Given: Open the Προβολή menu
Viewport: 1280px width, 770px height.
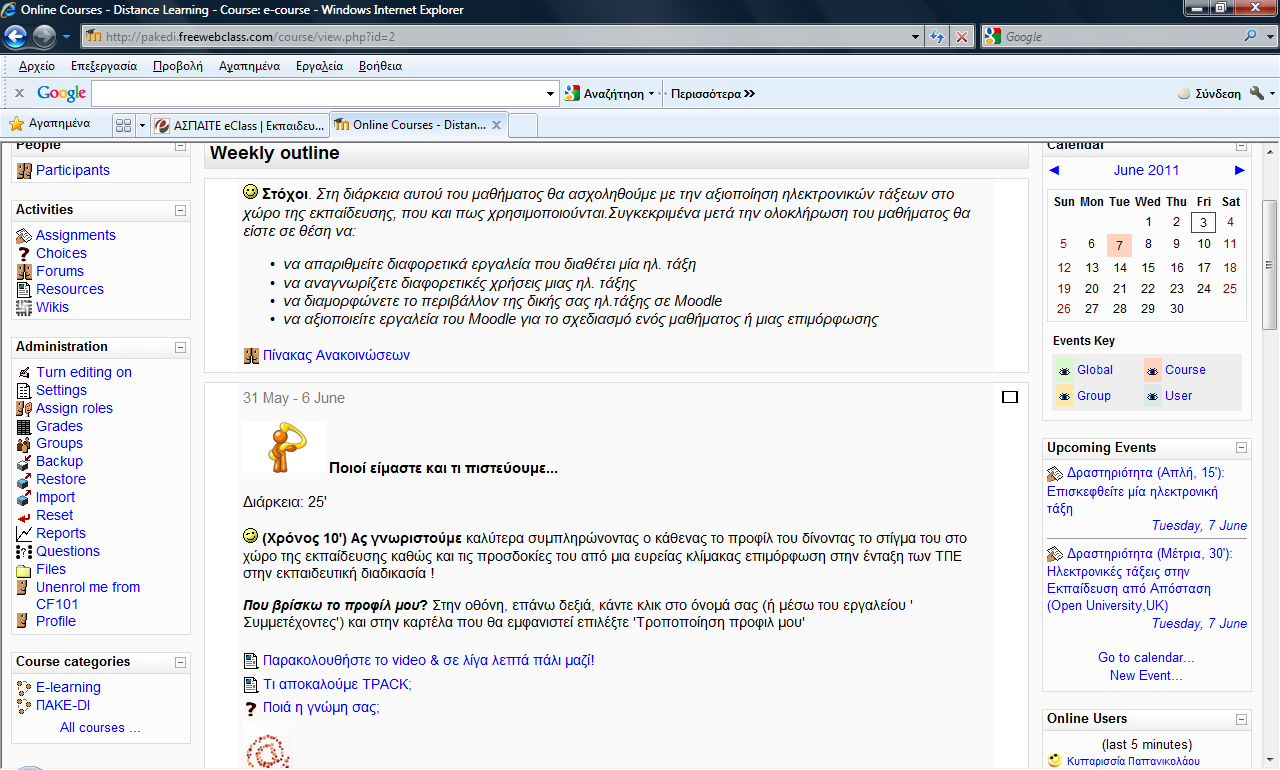Looking at the screenshot, I should point(178,66).
